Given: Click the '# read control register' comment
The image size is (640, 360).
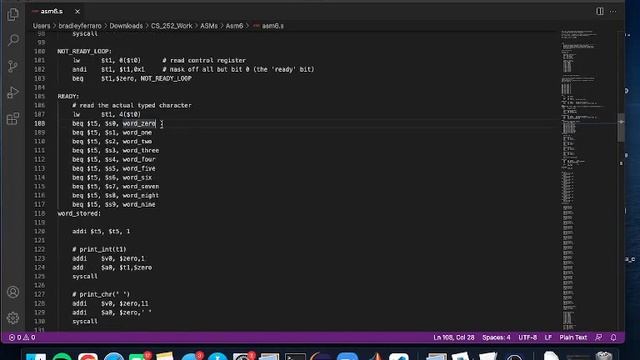Looking at the screenshot, I should (x=204, y=60).
